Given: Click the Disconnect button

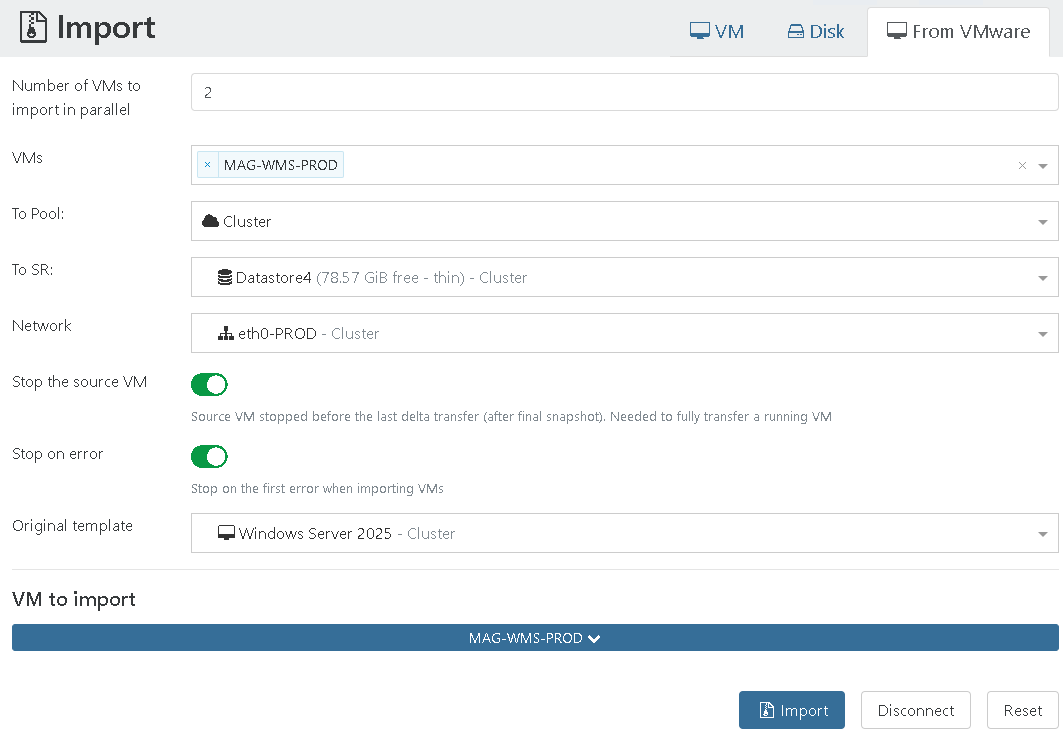Looking at the screenshot, I should [x=915, y=710].
